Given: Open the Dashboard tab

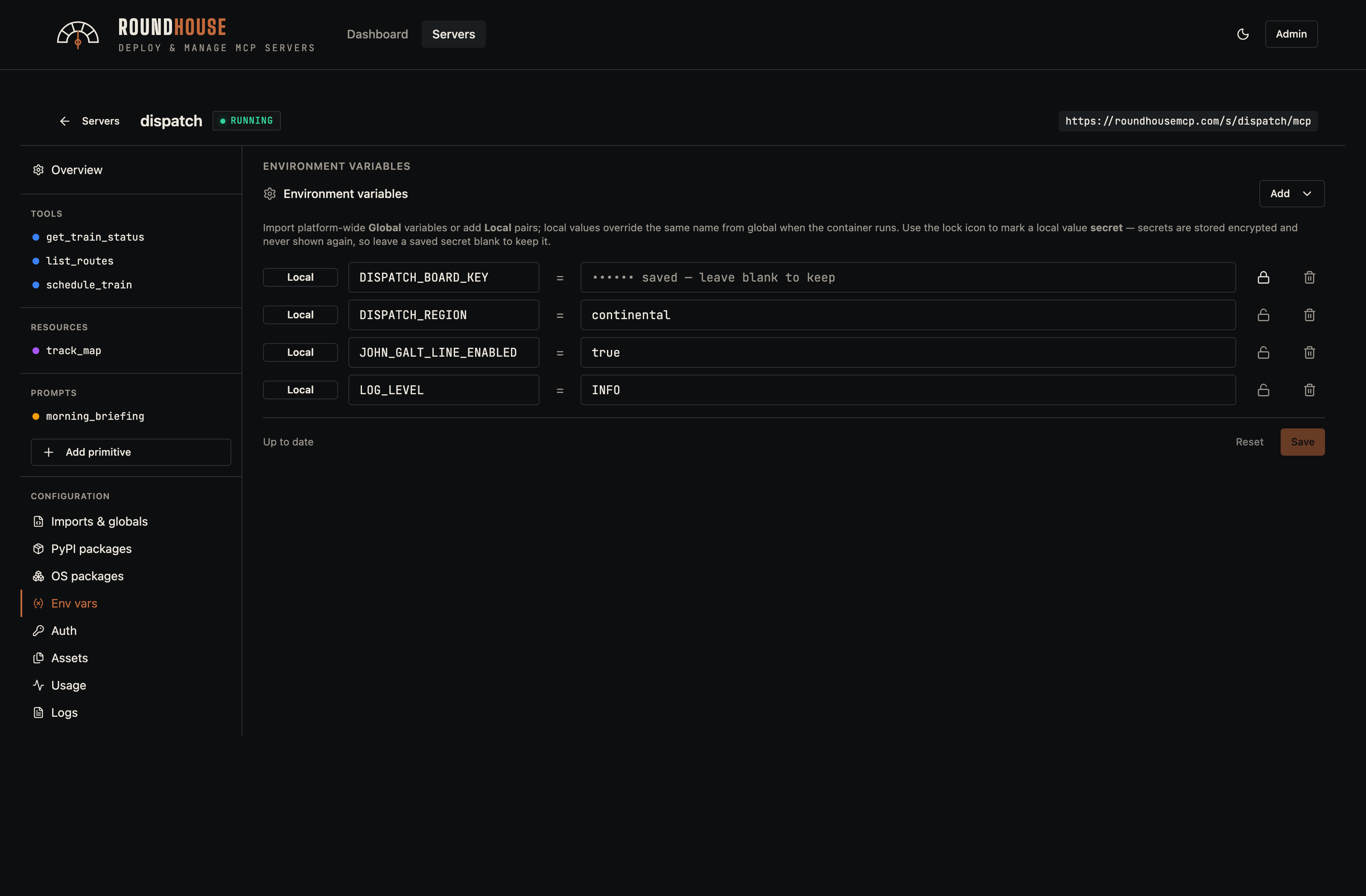Looking at the screenshot, I should pos(377,35).
